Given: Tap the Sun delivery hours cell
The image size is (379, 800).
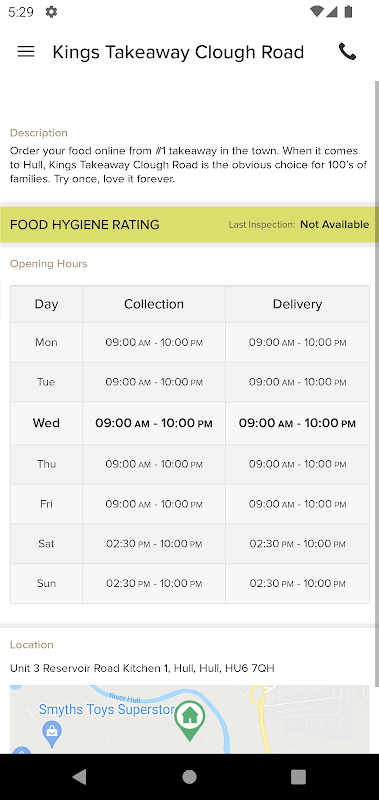Looking at the screenshot, I should (x=297, y=584).
